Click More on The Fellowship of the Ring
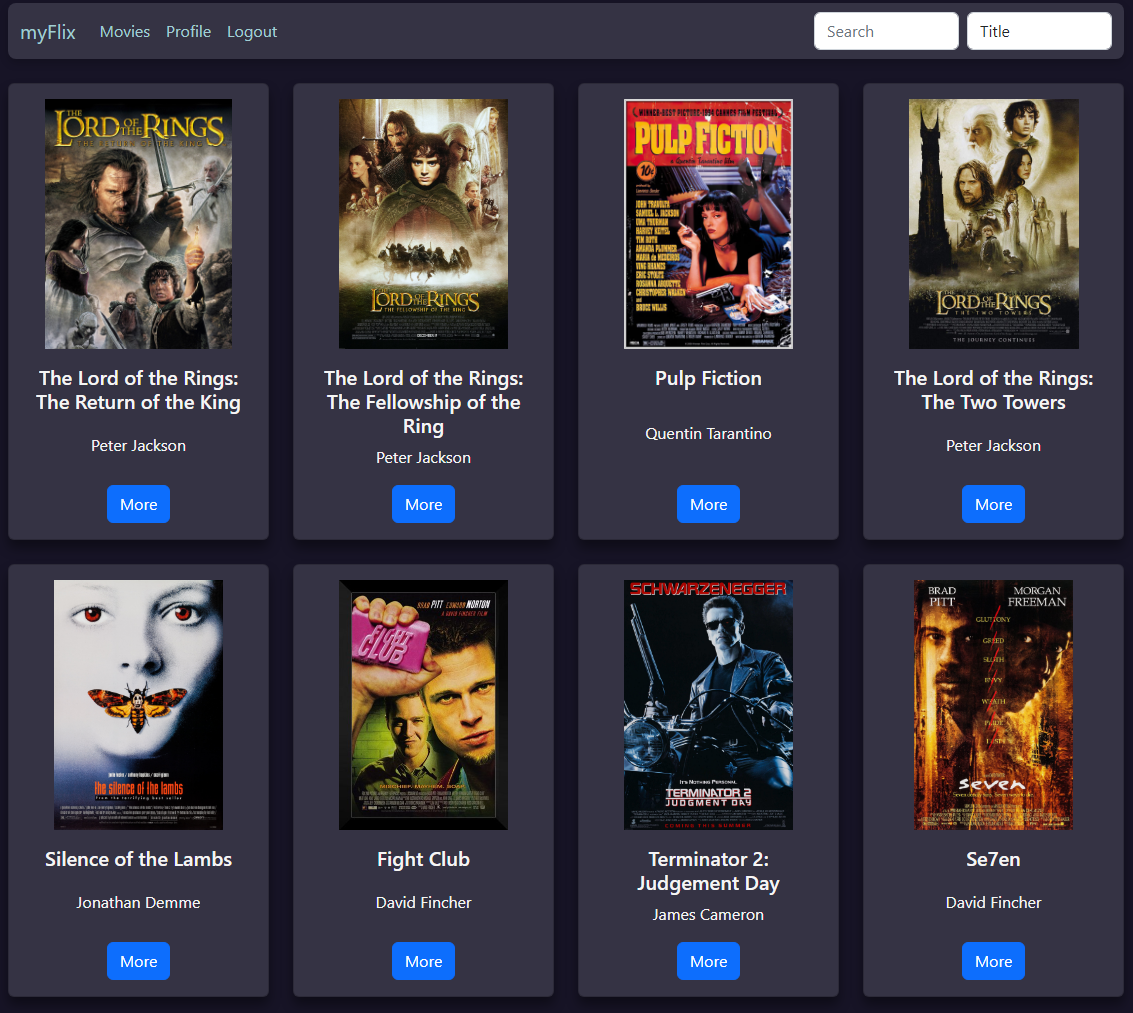The width and height of the screenshot is (1133, 1013). [423, 504]
